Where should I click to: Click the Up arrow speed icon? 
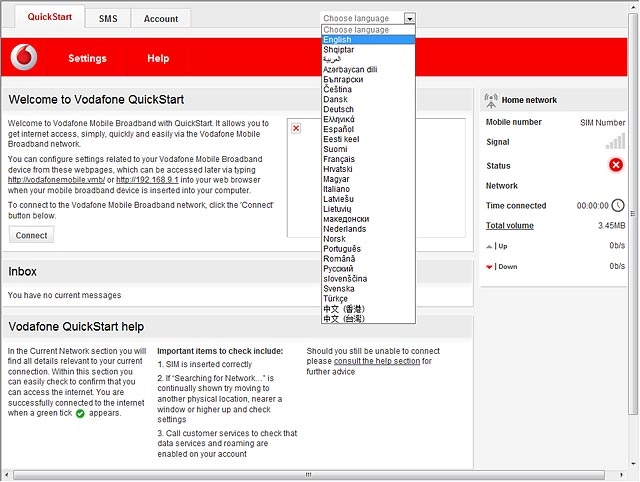[489, 246]
